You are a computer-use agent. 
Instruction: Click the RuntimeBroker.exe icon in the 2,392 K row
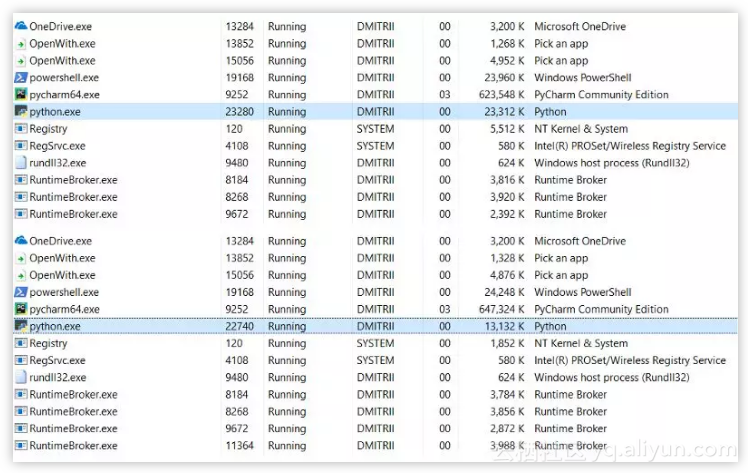pos(21,214)
